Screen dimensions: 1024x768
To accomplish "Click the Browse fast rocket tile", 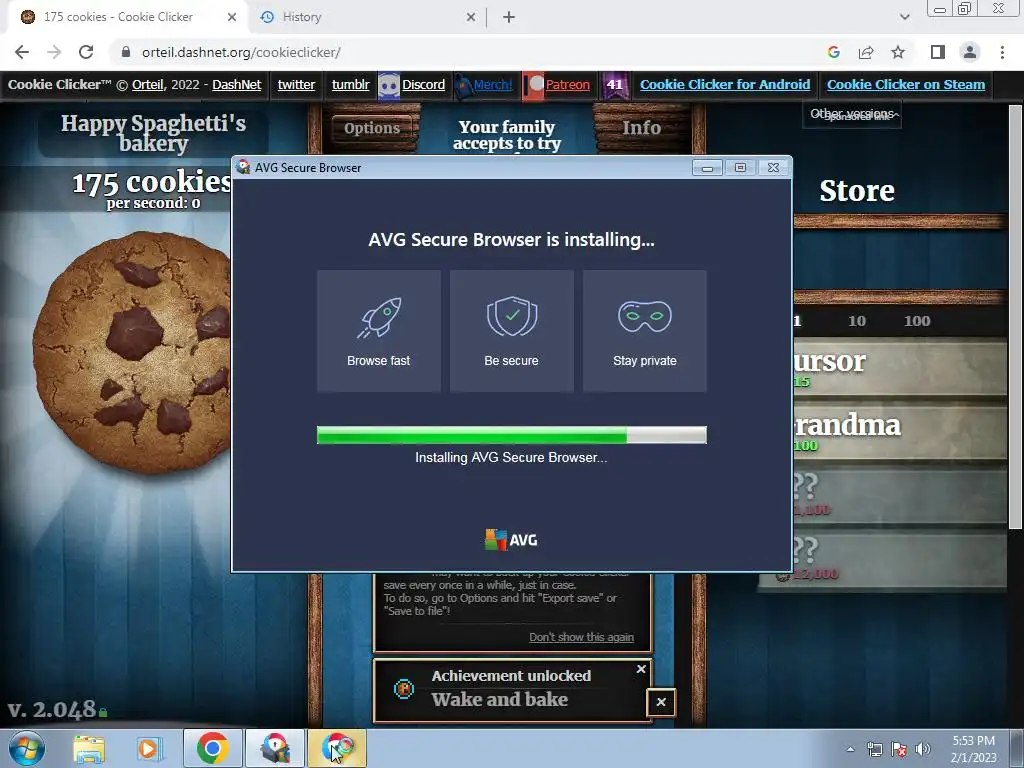I will pos(379,331).
